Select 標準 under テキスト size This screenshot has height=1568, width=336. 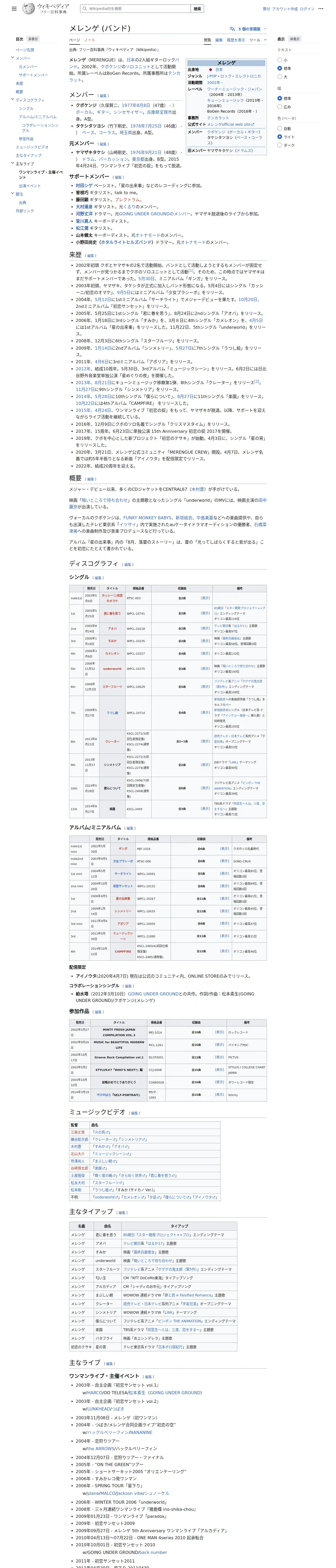280,68
